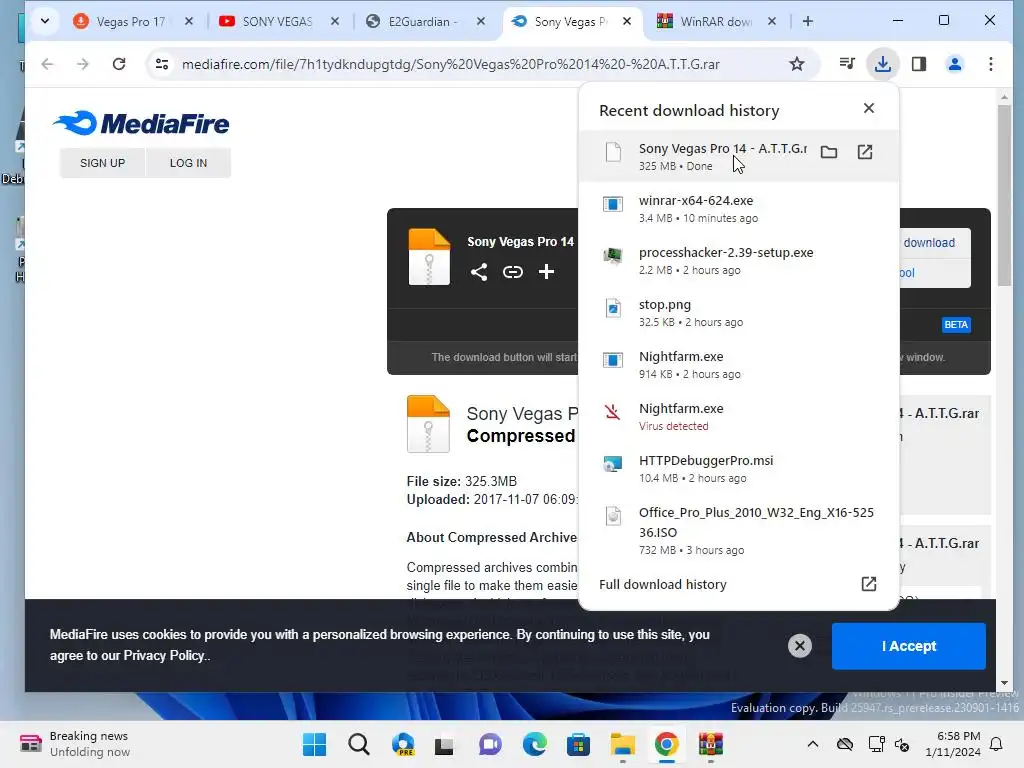This screenshot has width=1024, height=768.
Task: Close the E2Guardian tab
Action: [481, 22]
